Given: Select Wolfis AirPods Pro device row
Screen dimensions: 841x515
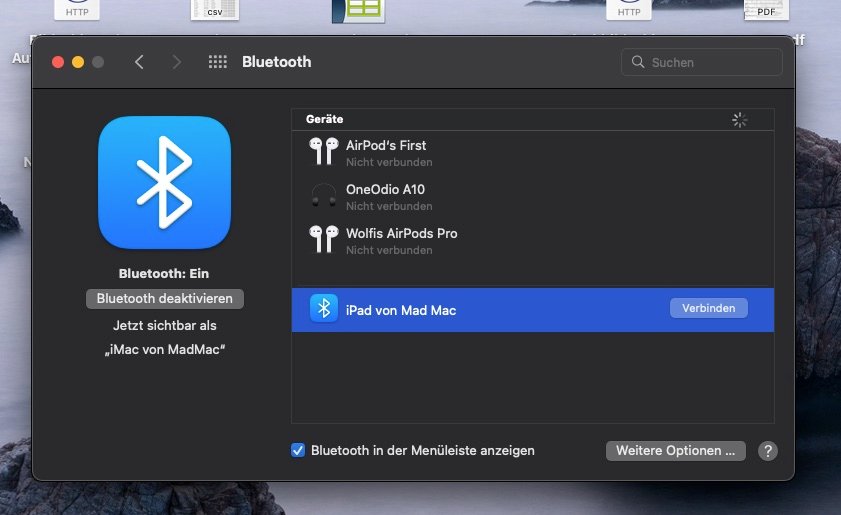Looking at the screenshot, I should point(532,240).
